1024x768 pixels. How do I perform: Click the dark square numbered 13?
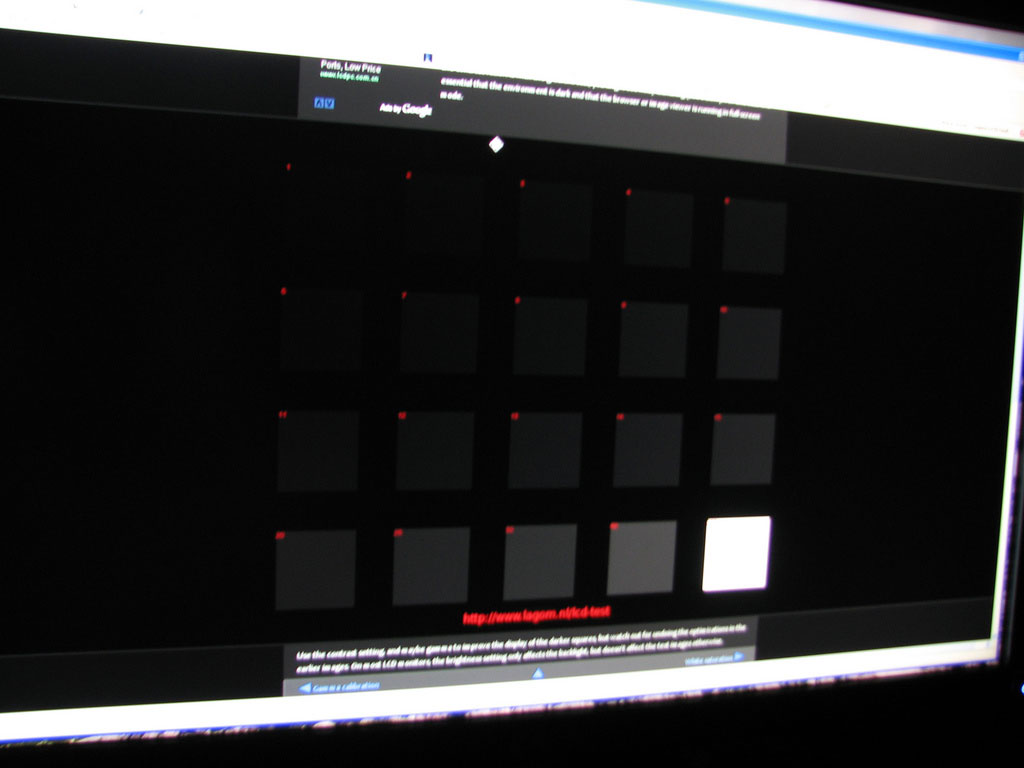tap(545, 450)
